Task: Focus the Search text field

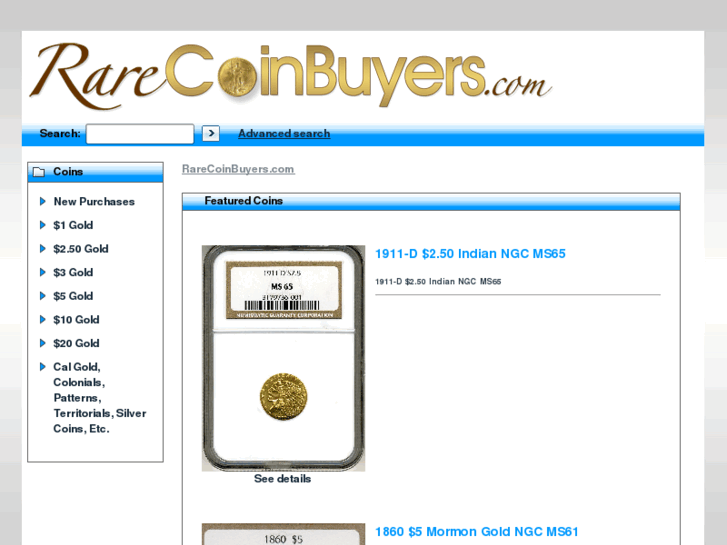Action: tap(140, 134)
